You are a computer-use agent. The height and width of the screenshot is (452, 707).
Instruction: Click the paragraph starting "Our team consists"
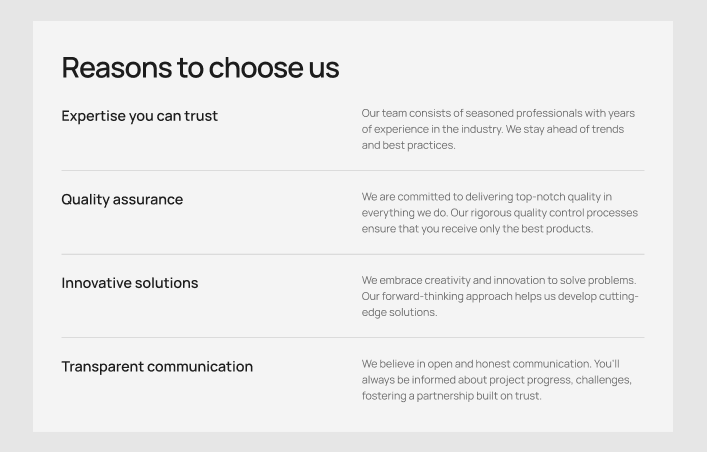coord(498,129)
